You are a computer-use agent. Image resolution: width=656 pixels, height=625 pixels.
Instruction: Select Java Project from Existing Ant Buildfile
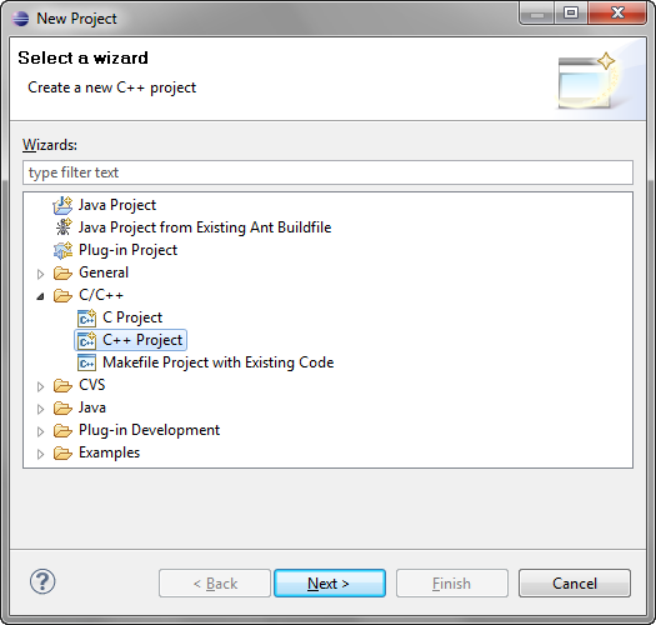pyautogui.click(x=204, y=227)
